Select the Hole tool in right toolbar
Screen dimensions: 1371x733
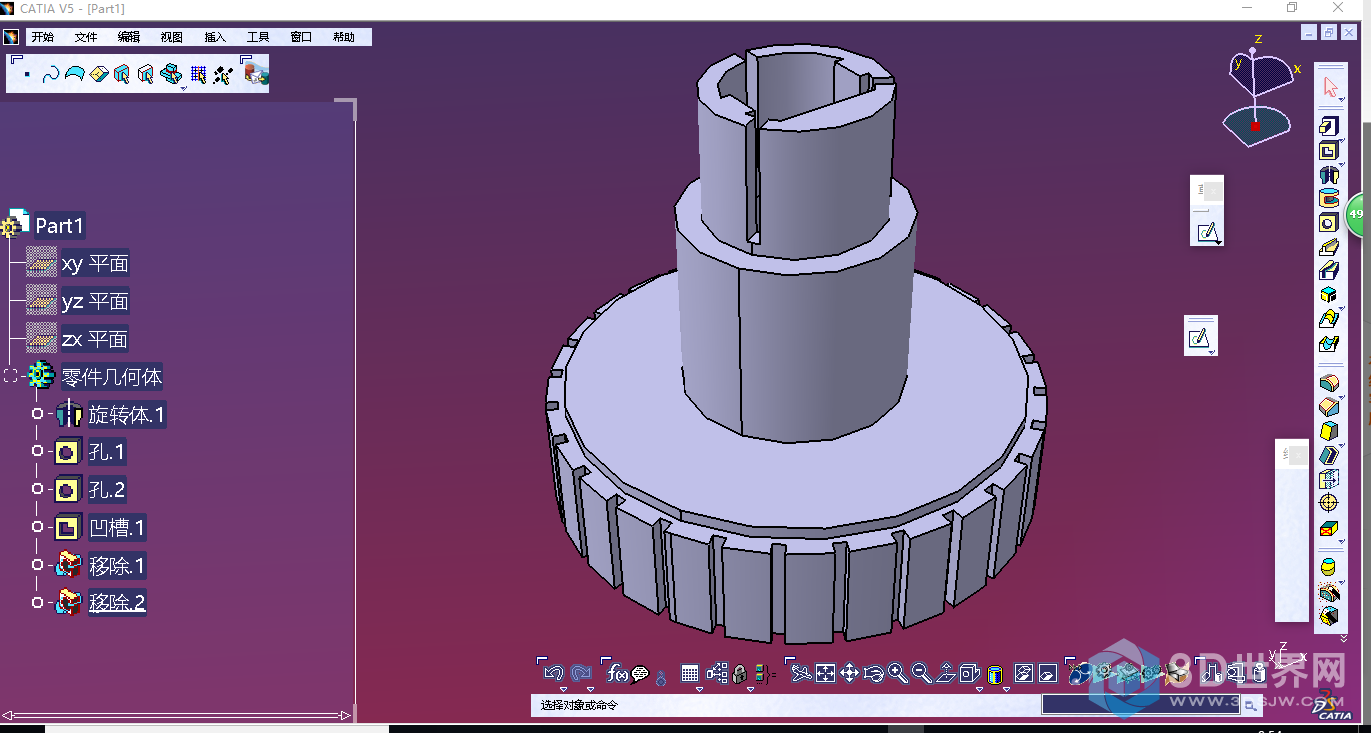click(1328, 223)
